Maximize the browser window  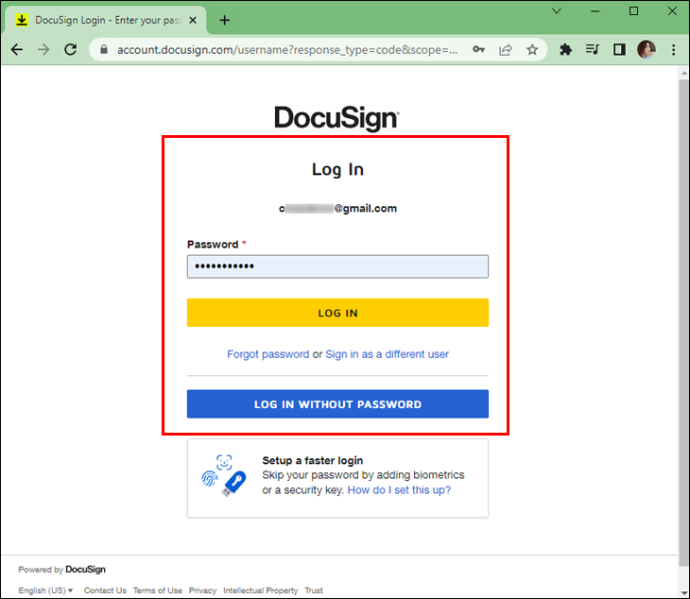coord(634,11)
